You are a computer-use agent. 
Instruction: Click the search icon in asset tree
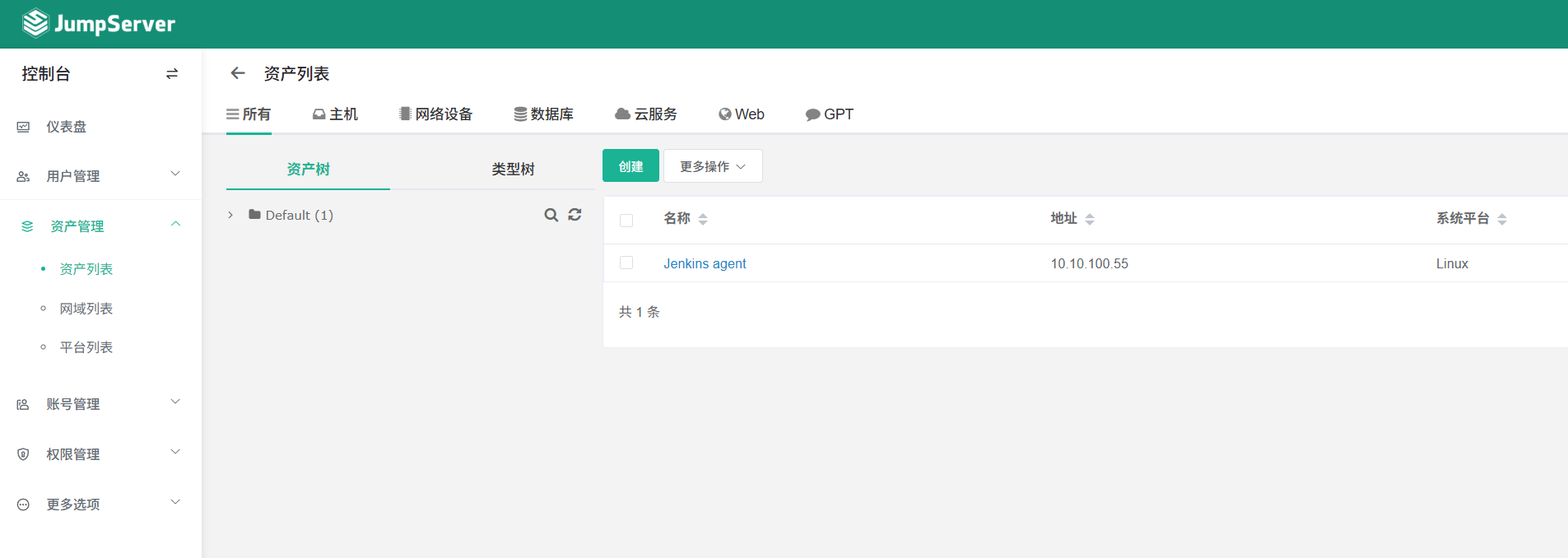tap(551, 215)
